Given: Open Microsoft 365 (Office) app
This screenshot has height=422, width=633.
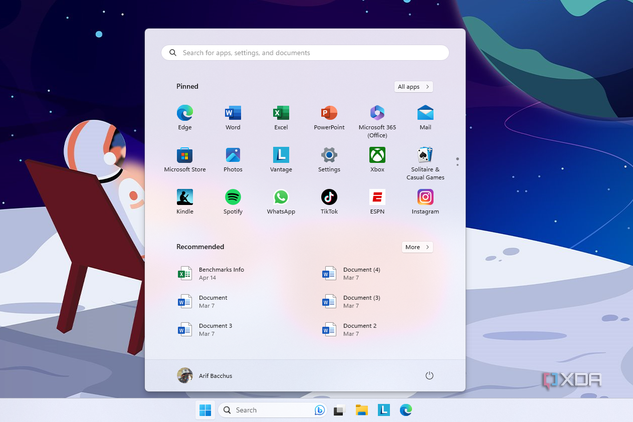Looking at the screenshot, I should tap(377, 121).
